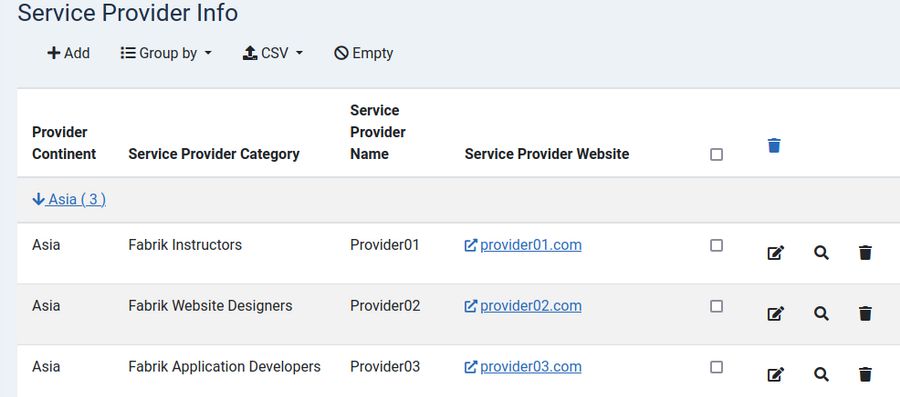This screenshot has height=397, width=900.
Task: Click the edit icon for Provider02
Action: tap(775, 313)
